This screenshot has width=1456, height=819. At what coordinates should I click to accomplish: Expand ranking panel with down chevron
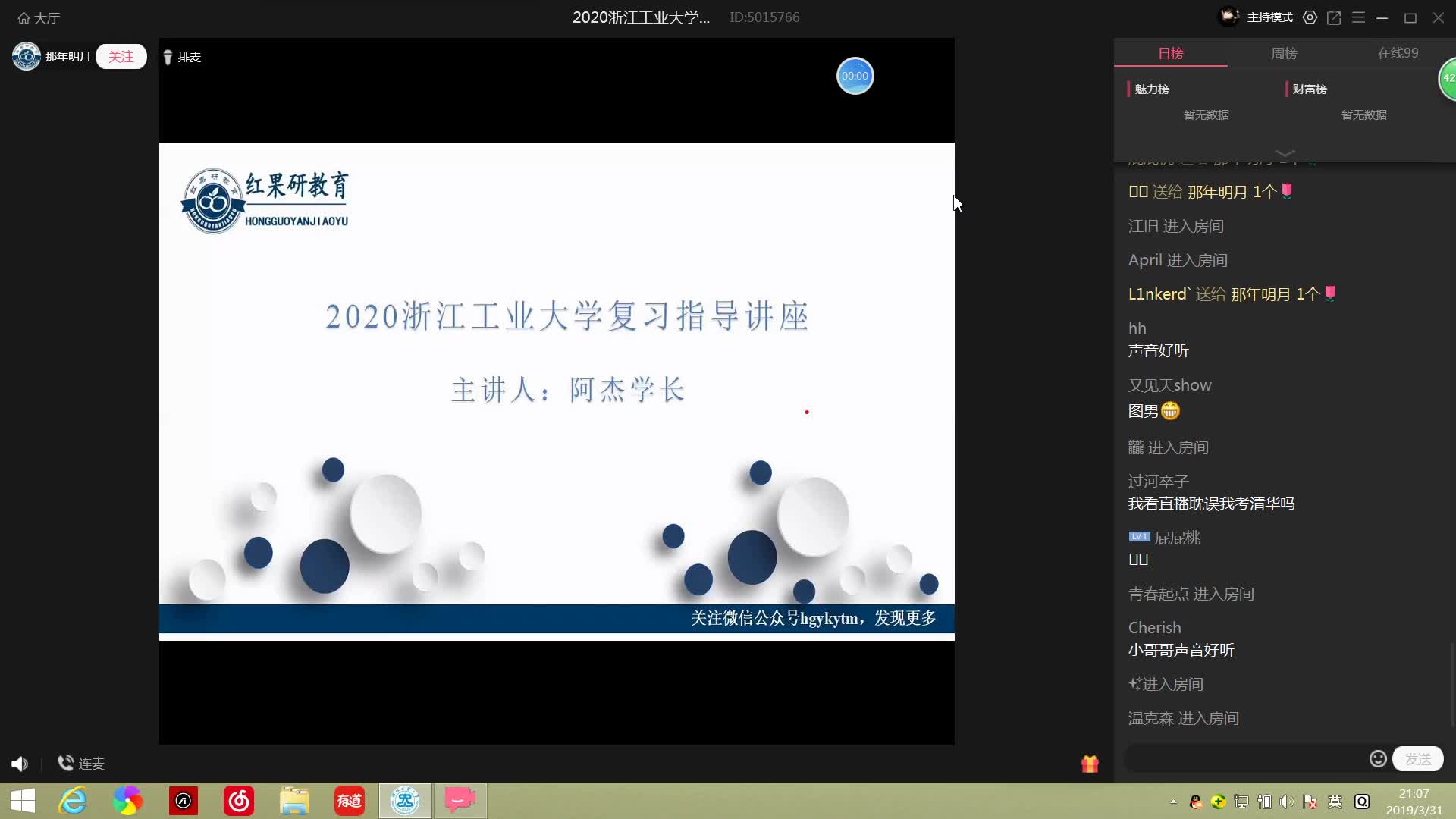pyautogui.click(x=1285, y=153)
